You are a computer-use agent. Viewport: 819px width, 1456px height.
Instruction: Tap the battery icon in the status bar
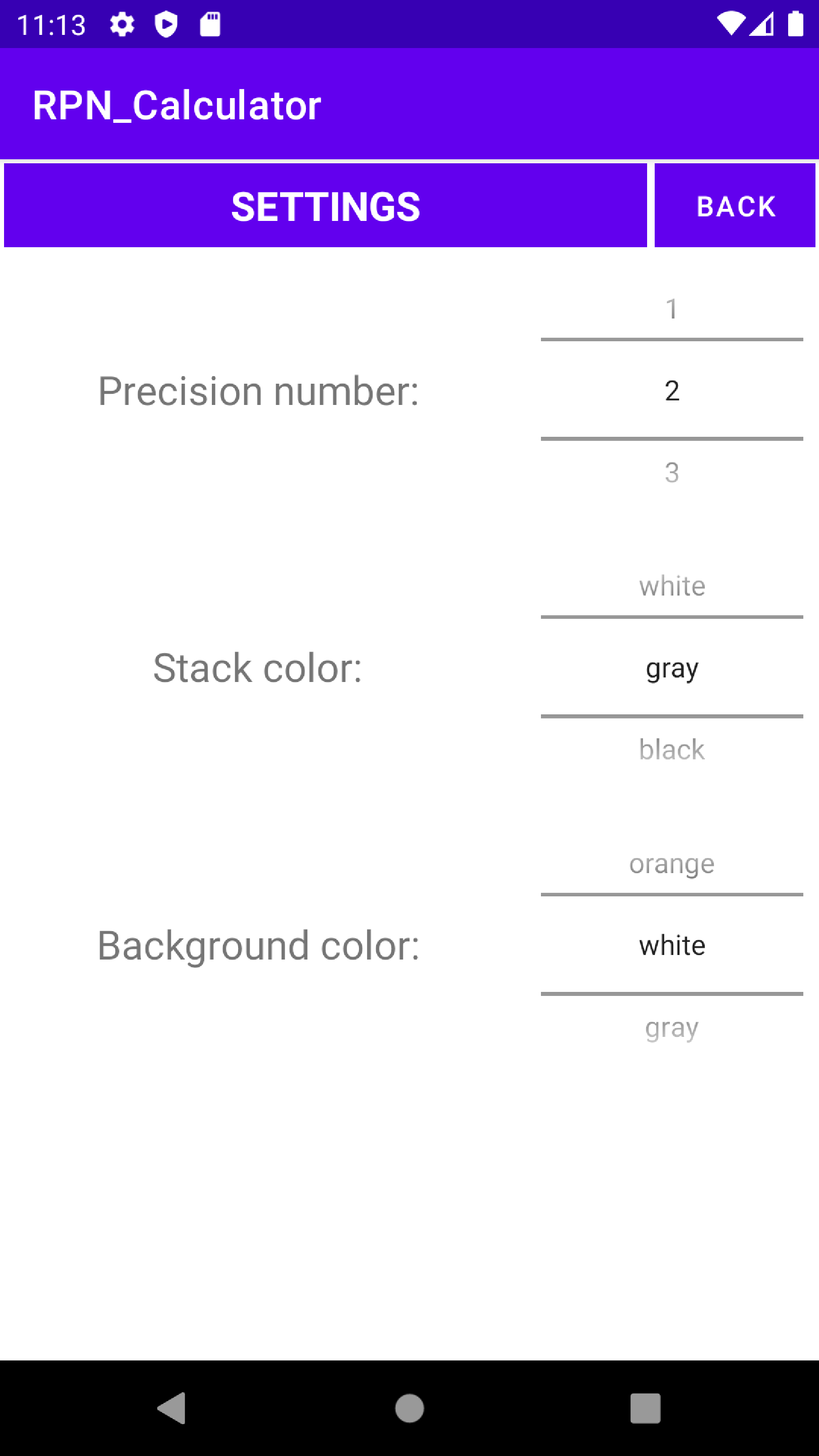click(x=795, y=24)
